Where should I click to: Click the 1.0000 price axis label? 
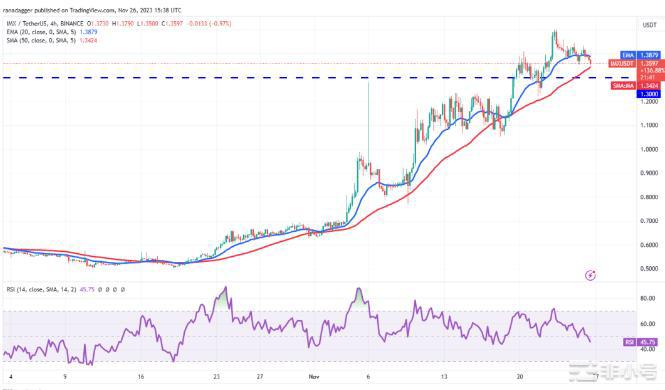[649, 149]
